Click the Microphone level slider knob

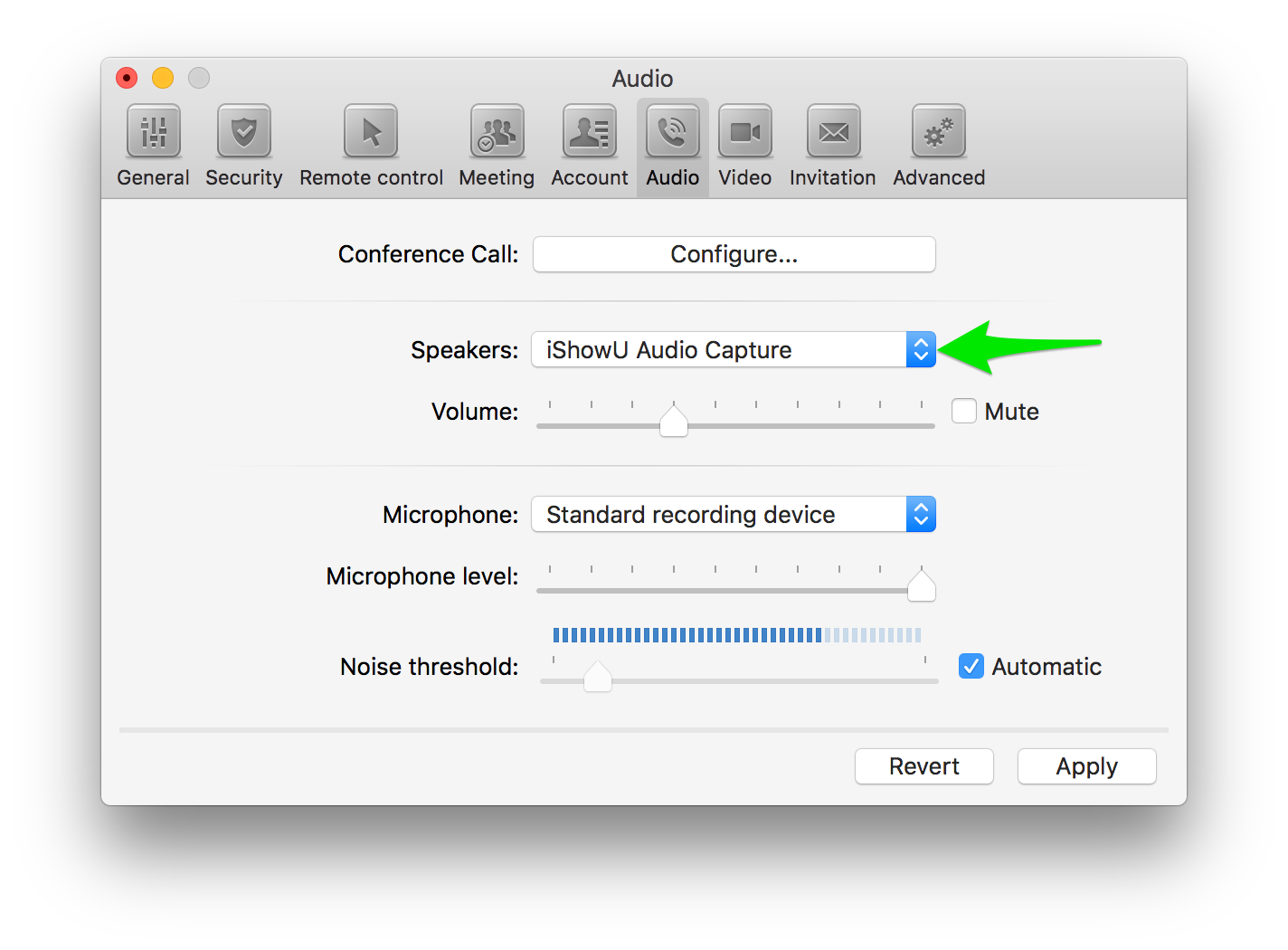point(921,586)
